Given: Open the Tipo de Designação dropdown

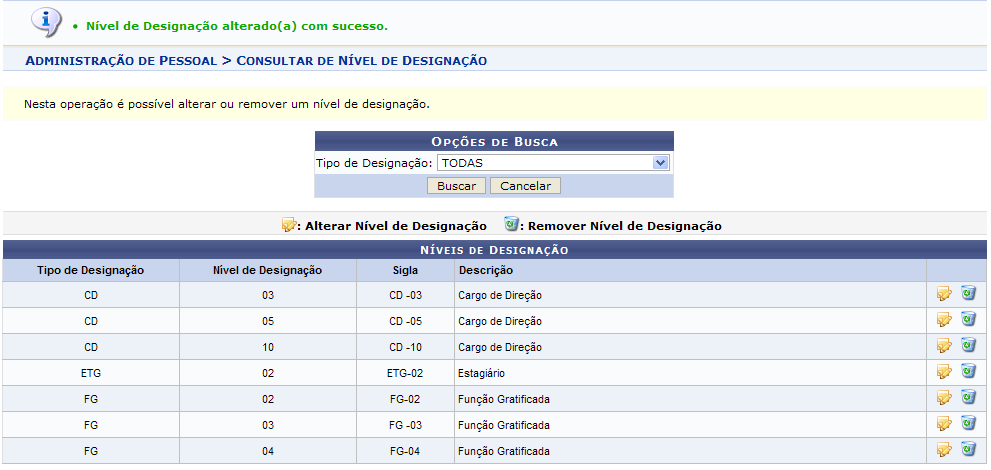Looking at the screenshot, I should pyautogui.click(x=552, y=162).
